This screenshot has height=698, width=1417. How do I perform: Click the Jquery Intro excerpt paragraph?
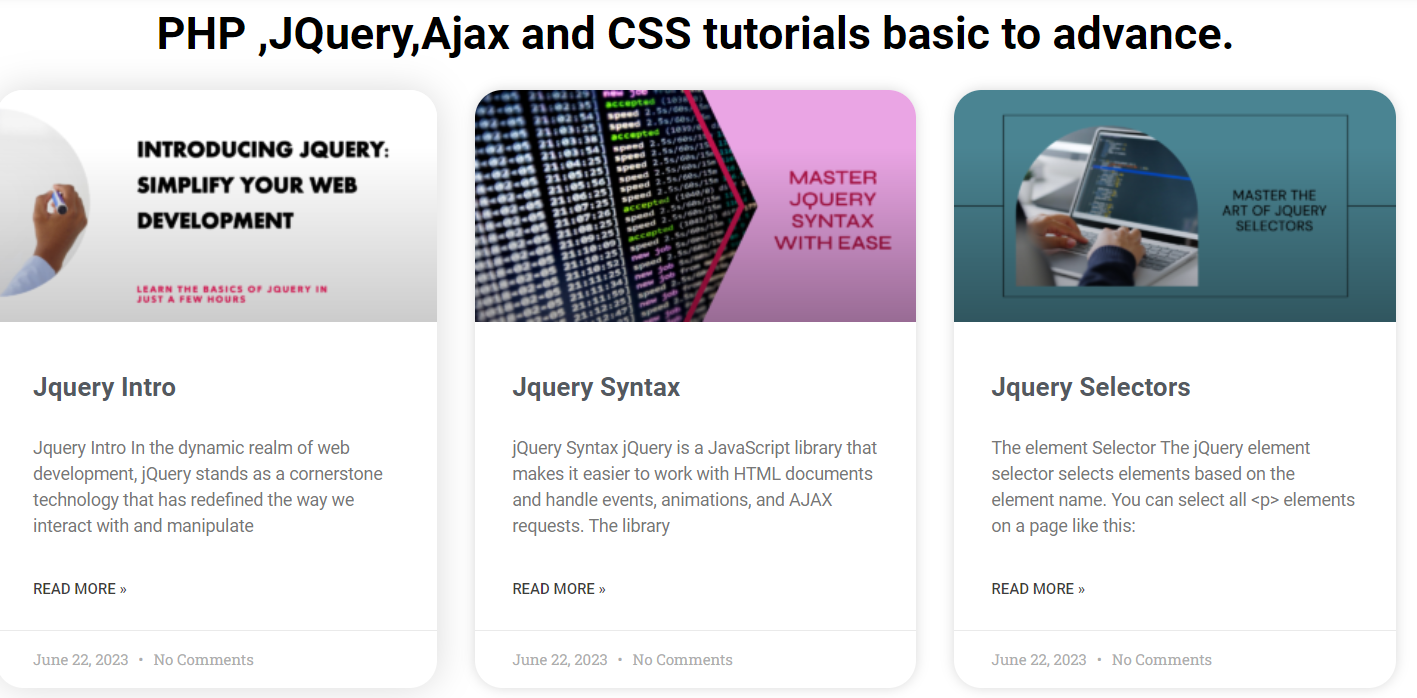(x=208, y=487)
